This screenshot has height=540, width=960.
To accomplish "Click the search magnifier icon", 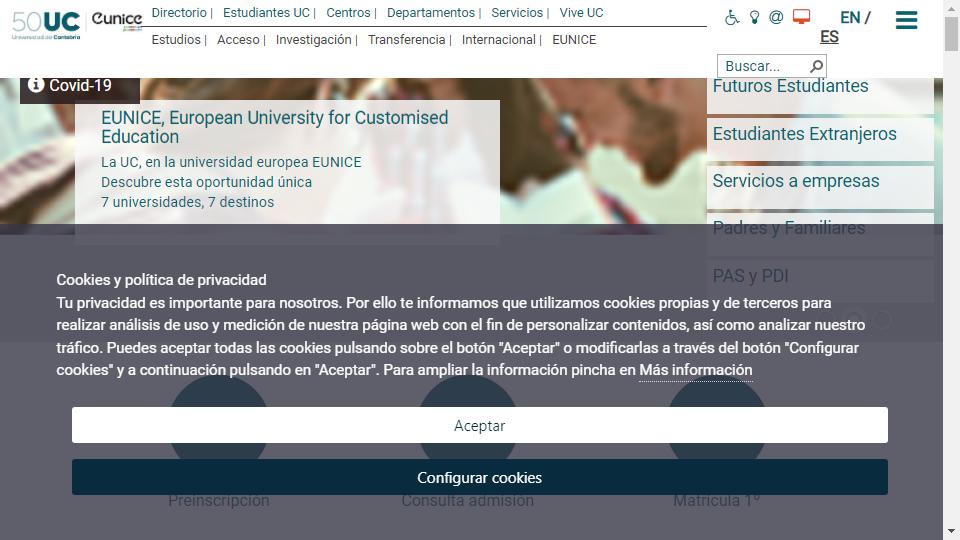I will click(x=816, y=66).
